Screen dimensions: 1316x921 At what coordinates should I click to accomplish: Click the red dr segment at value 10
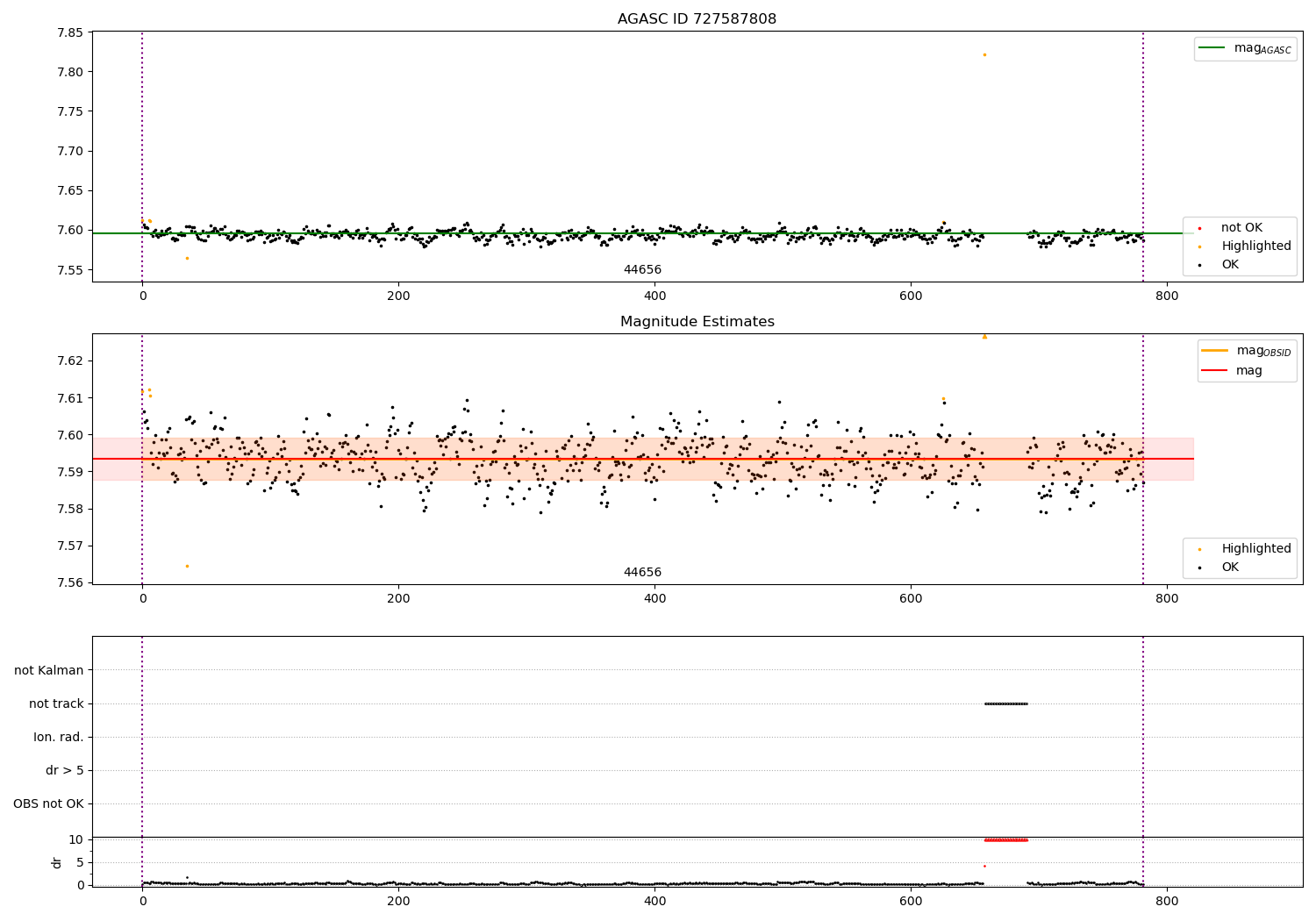pyautogui.click(x=1005, y=839)
